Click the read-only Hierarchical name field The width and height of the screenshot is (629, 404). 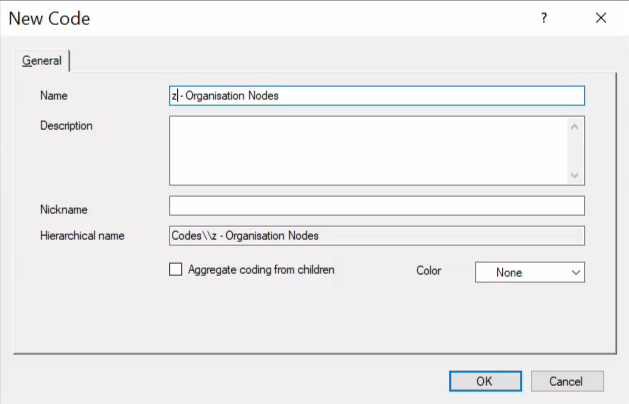[376, 236]
